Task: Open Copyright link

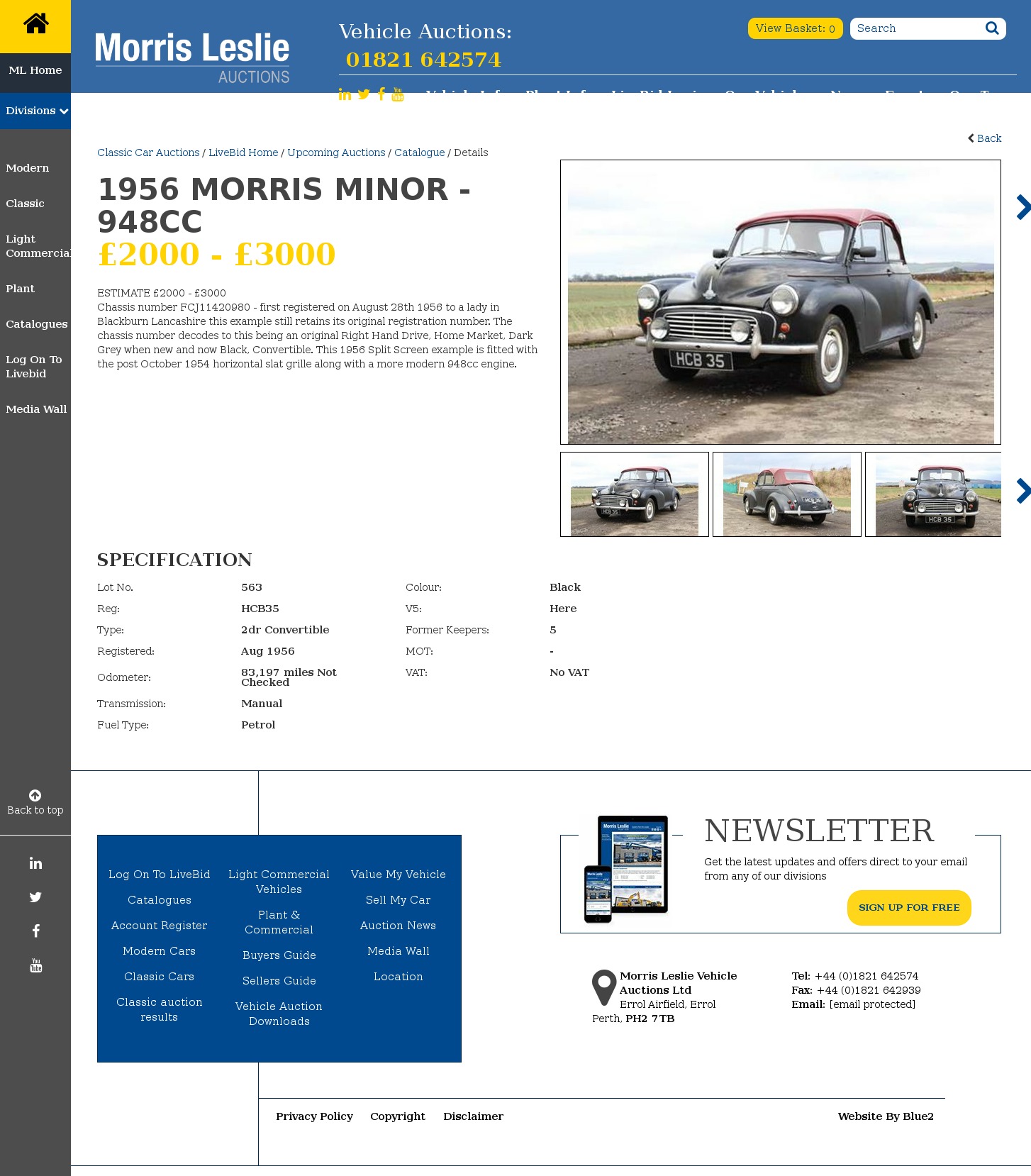Action: click(398, 1116)
